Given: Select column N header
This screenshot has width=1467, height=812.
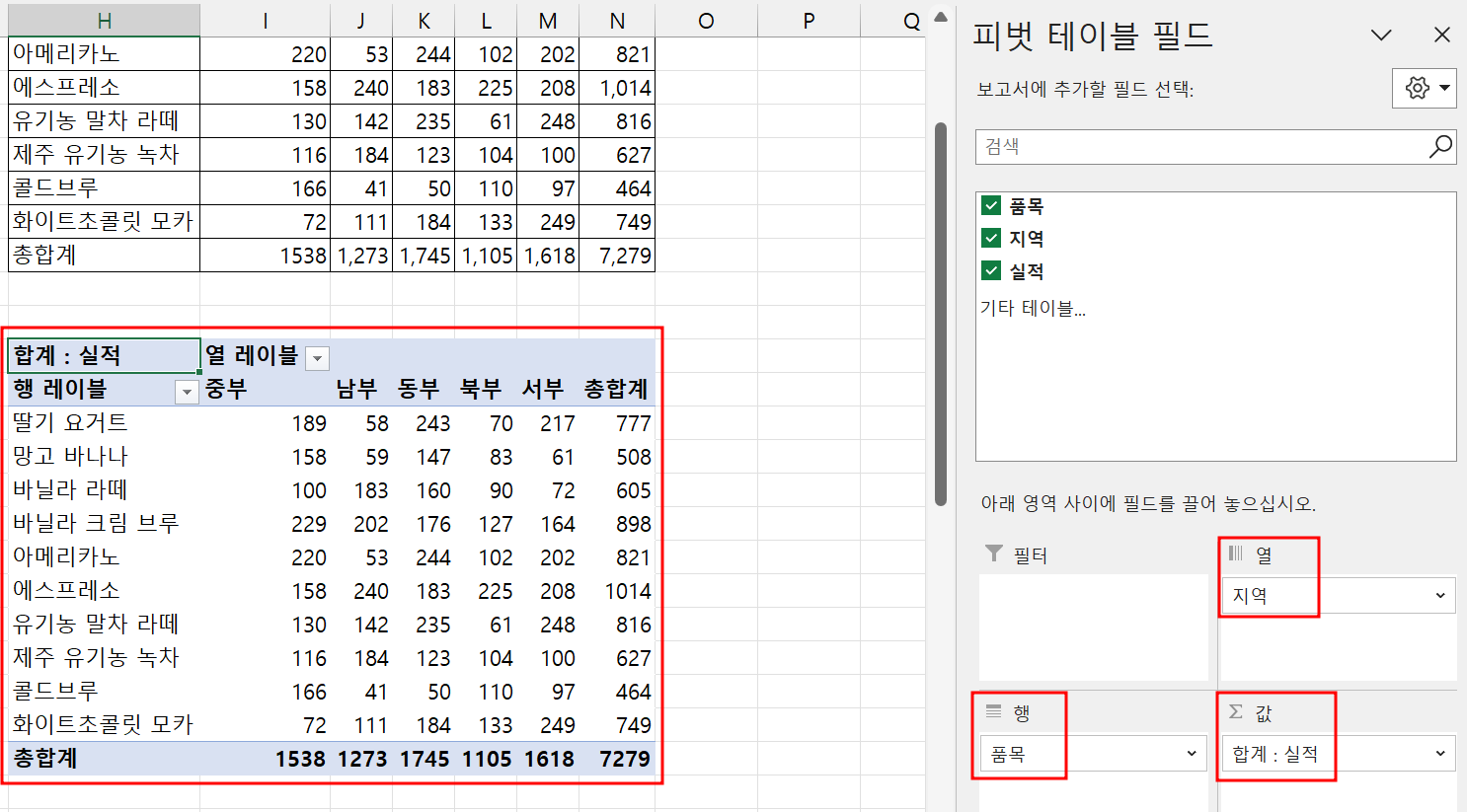Looking at the screenshot, I should pyautogui.click(x=617, y=21).
